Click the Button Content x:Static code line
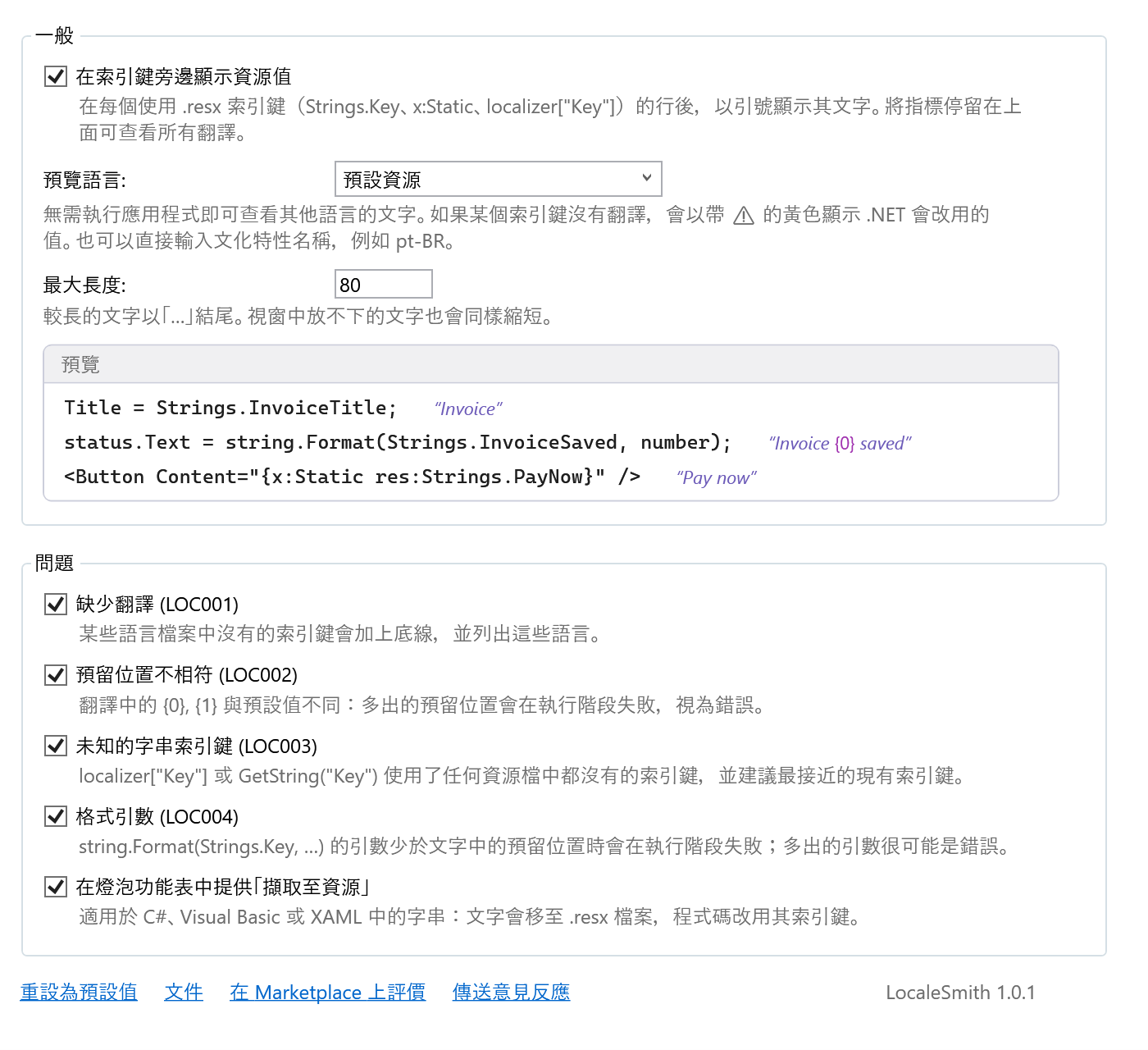The width and height of the screenshot is (1148, 1050). [x=352, y=477]
